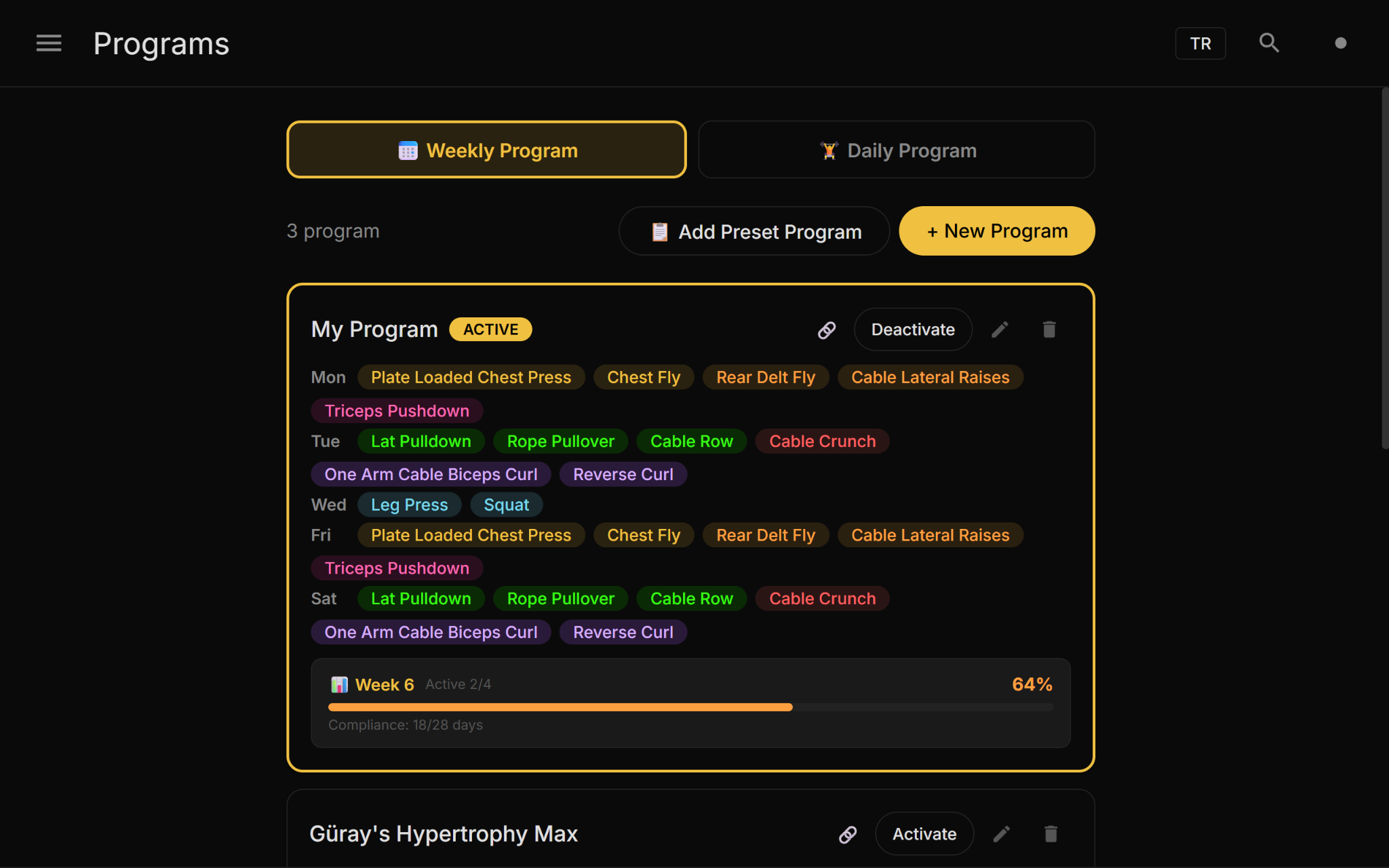The image size is (1389, 868).
Task: Click Monday's Rear Delt Fly chip
Action: 766,377
